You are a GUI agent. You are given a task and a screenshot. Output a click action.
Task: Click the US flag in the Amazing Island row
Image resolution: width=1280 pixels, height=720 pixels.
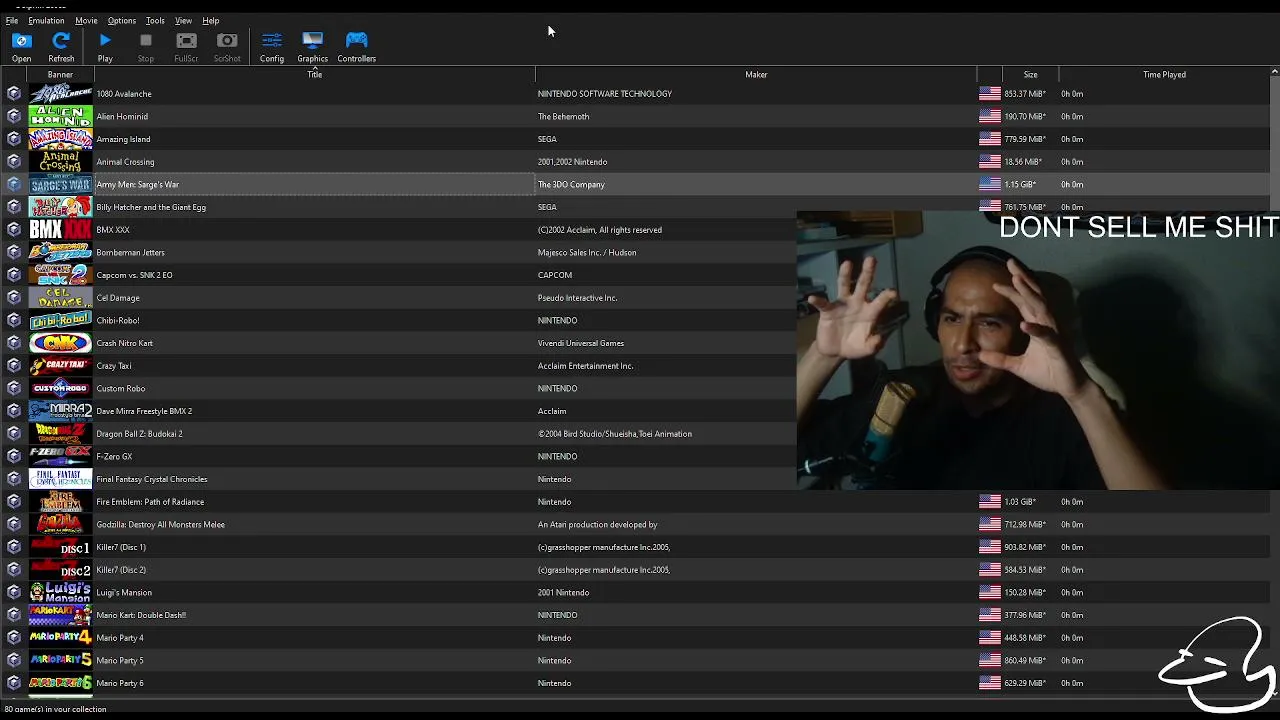click(990, 139)
